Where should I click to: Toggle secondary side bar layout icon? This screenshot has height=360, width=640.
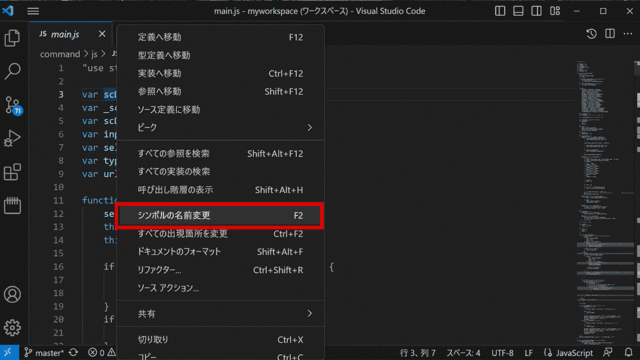coord(536,11)
